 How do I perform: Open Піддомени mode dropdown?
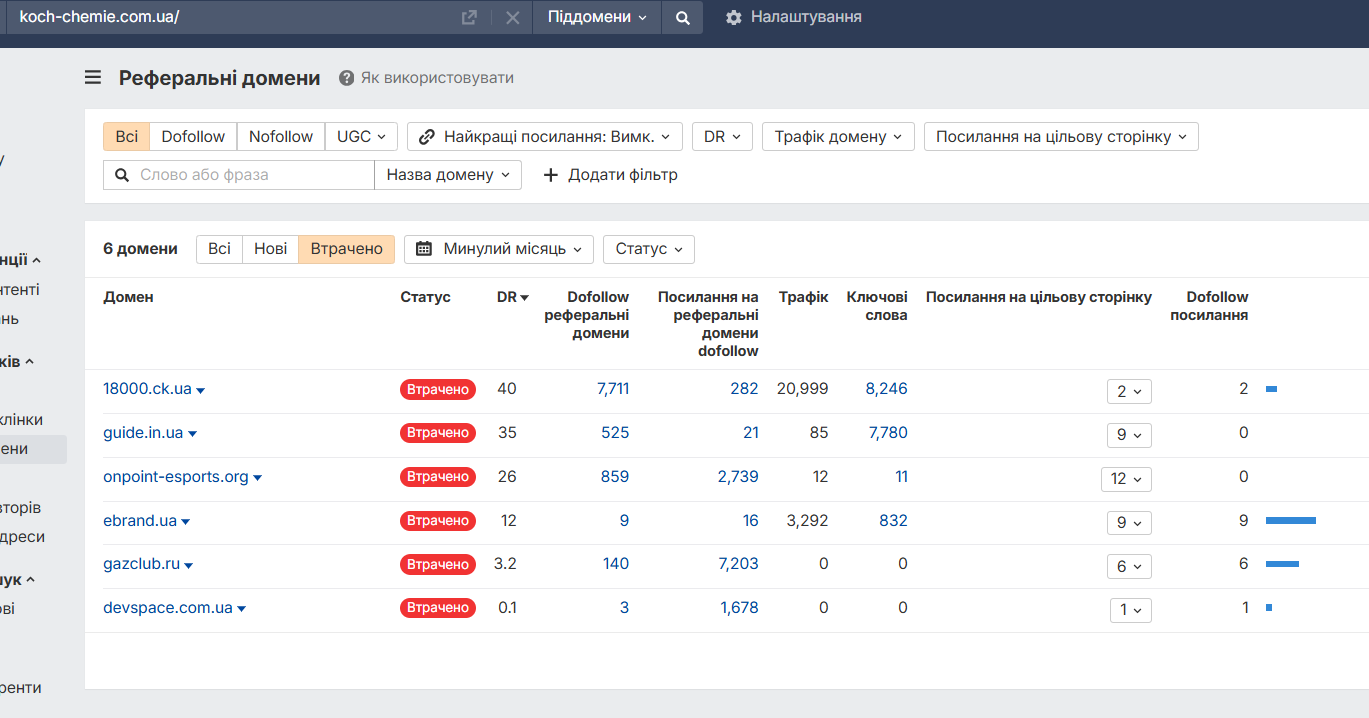597,17
